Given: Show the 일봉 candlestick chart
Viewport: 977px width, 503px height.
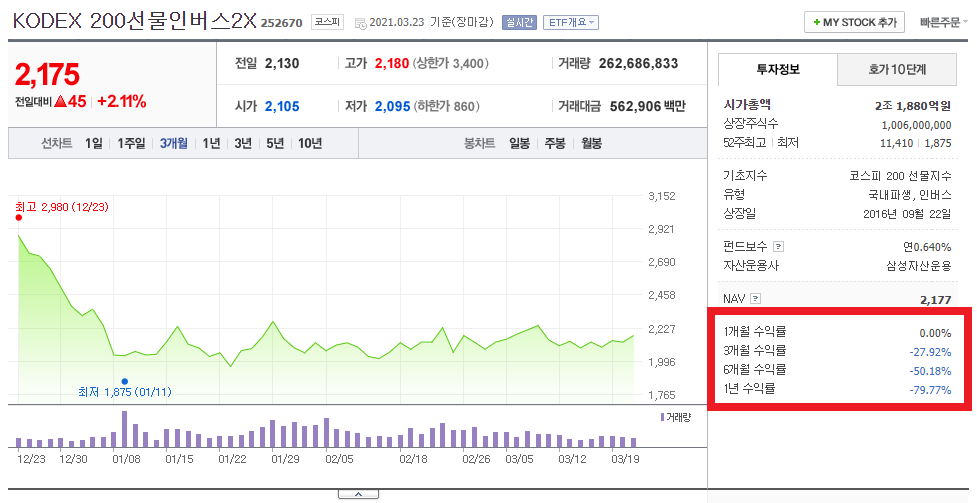Looking at the screenshot, I should pyautogui.click(x=519, y=143).
